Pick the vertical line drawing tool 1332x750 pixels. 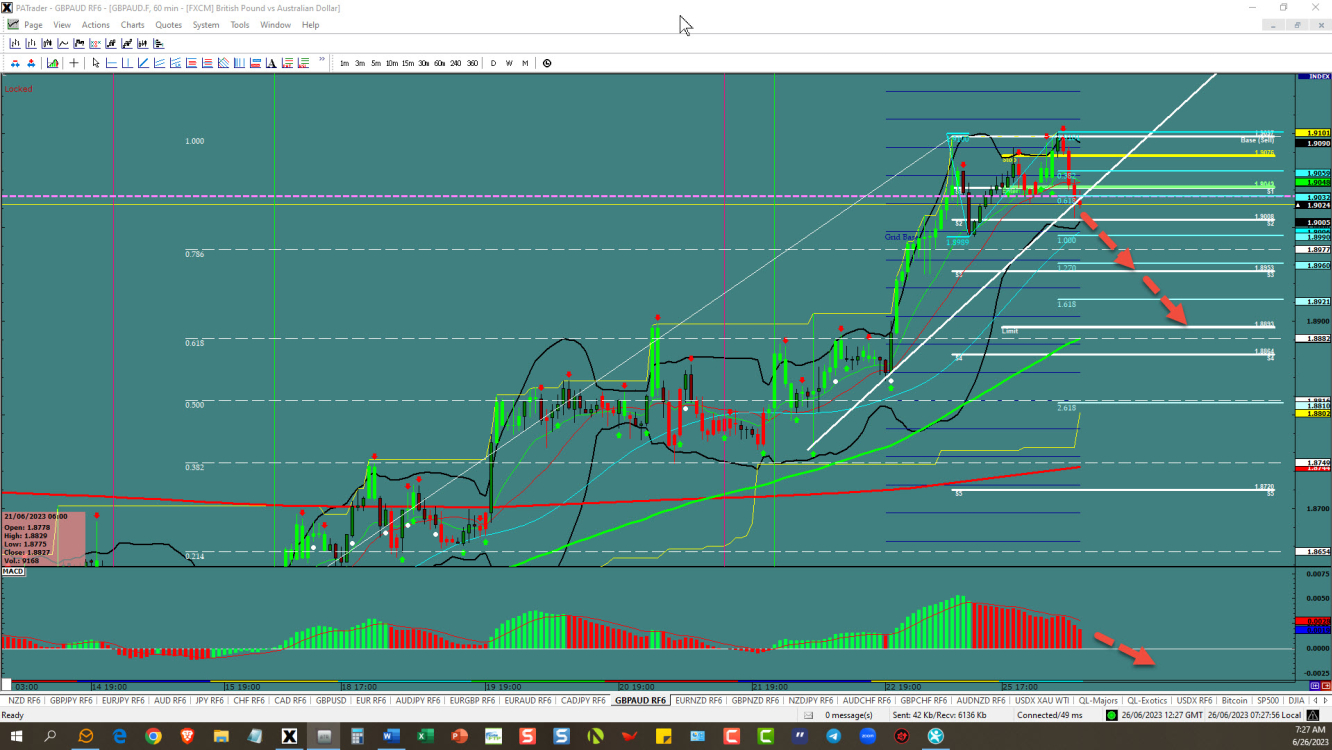[x=127, y=63]
